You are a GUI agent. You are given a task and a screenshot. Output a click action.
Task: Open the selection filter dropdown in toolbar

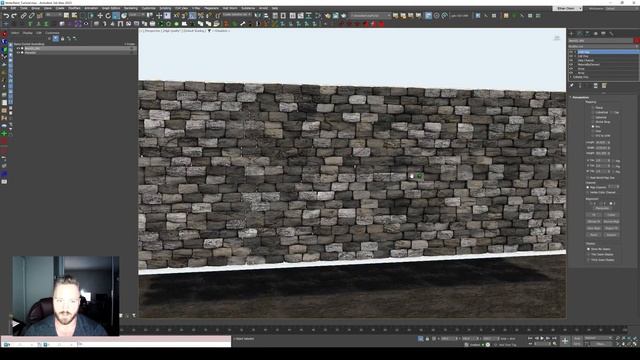pyautogui.click(x=53, y=15)
